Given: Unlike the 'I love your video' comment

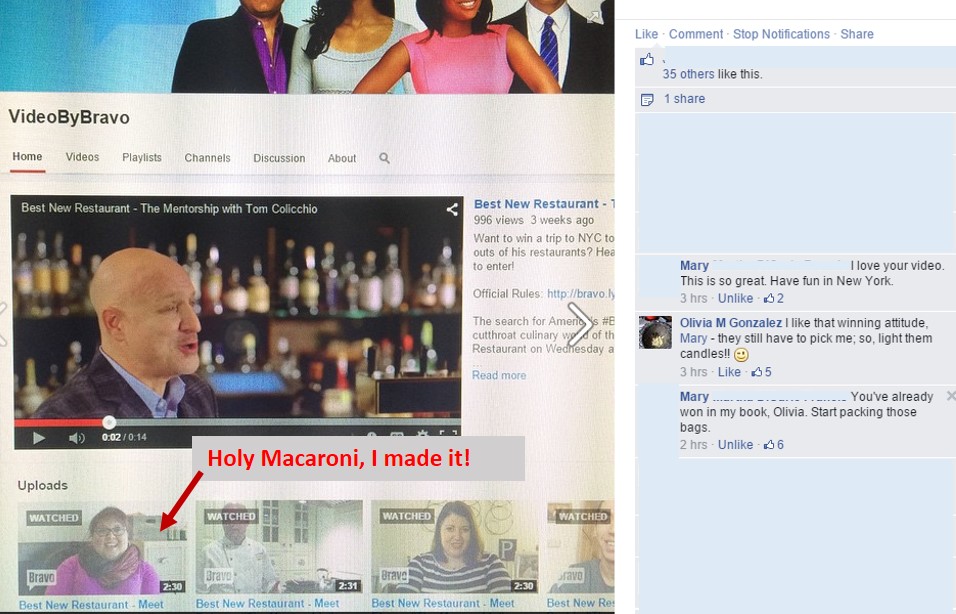Looking at the screenshot, I should pos(735,298).
